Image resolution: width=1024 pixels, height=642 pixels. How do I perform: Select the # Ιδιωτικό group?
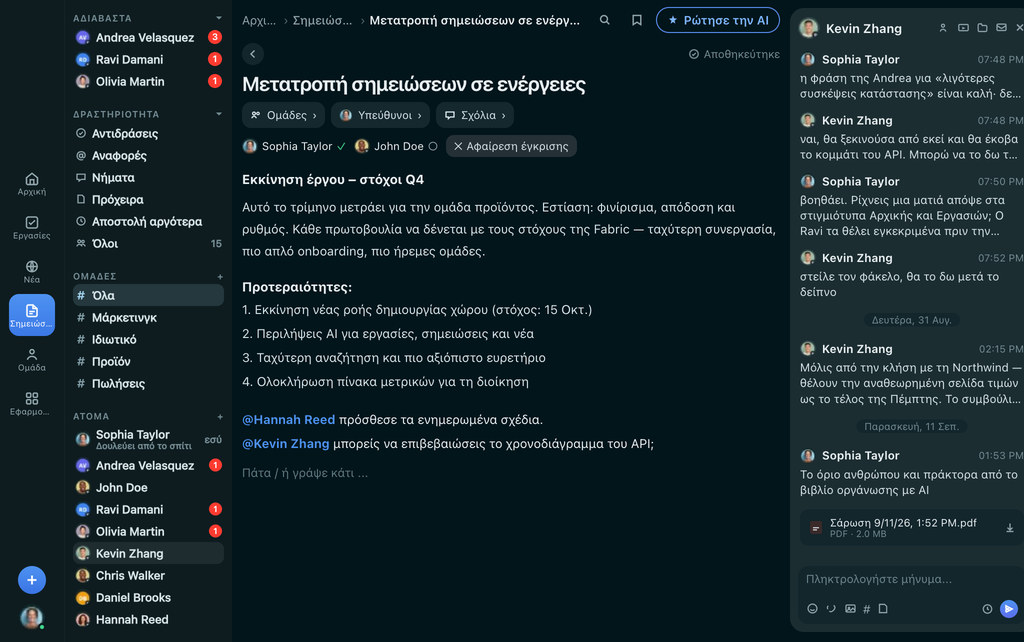tap(148, 340)
